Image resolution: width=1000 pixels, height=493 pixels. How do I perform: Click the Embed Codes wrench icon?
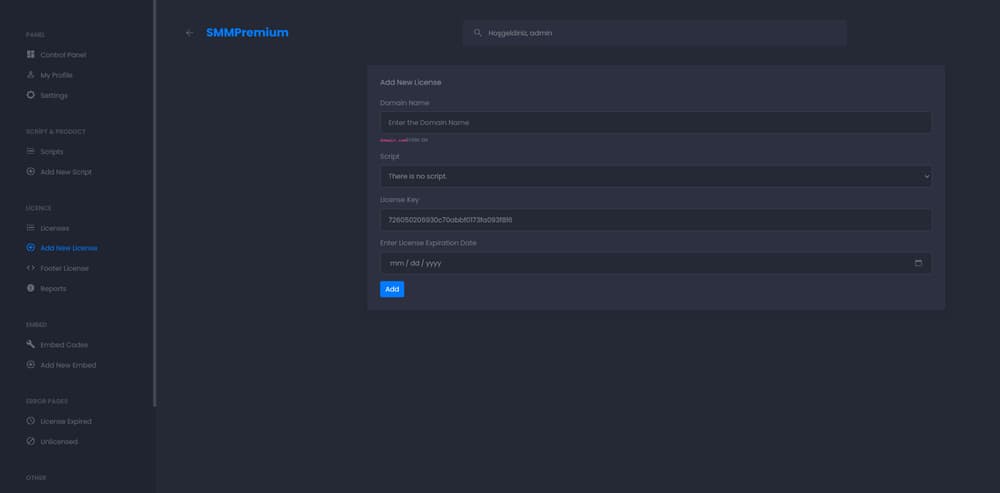(x=31, y=344)
